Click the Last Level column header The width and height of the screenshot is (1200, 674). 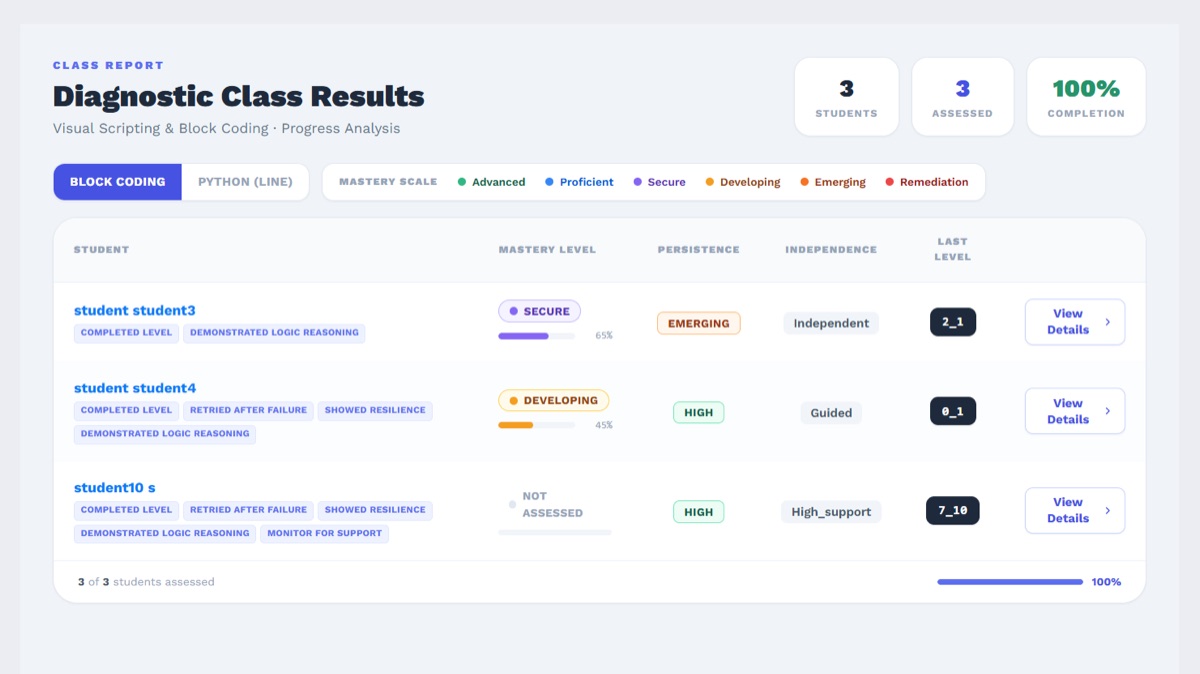(953, 249)
